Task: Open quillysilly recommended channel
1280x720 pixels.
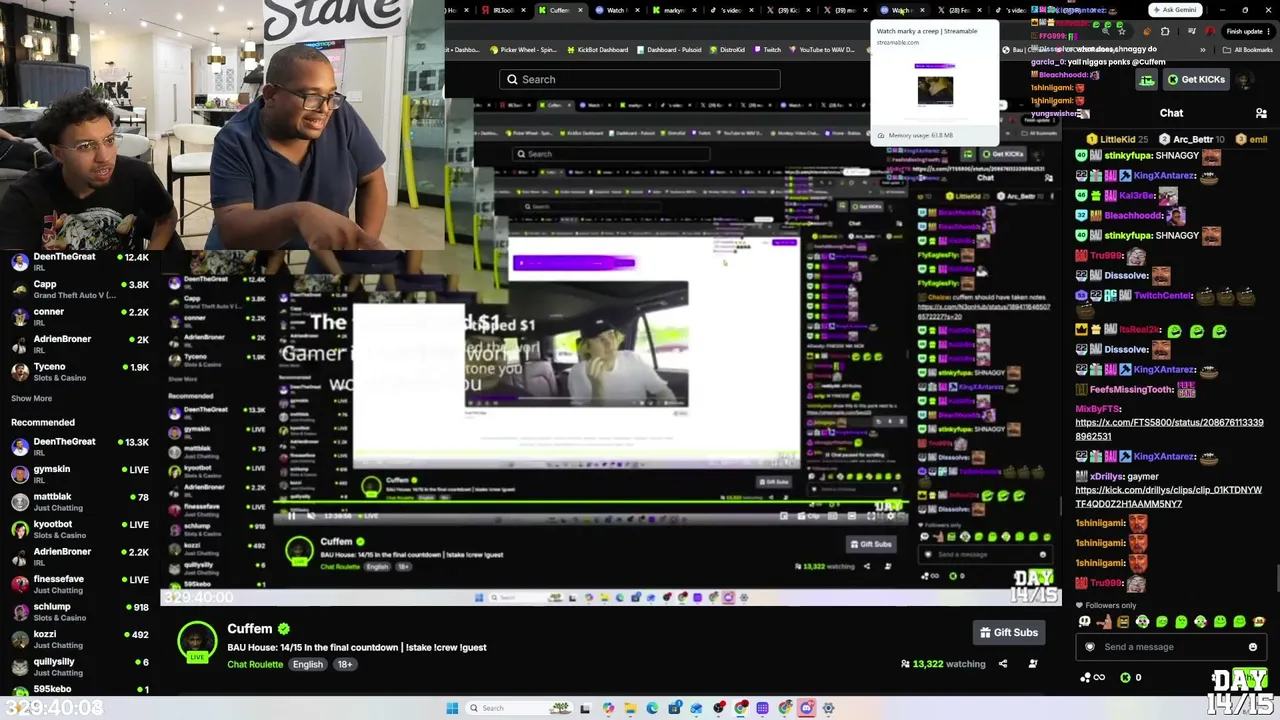Action: 80,666
